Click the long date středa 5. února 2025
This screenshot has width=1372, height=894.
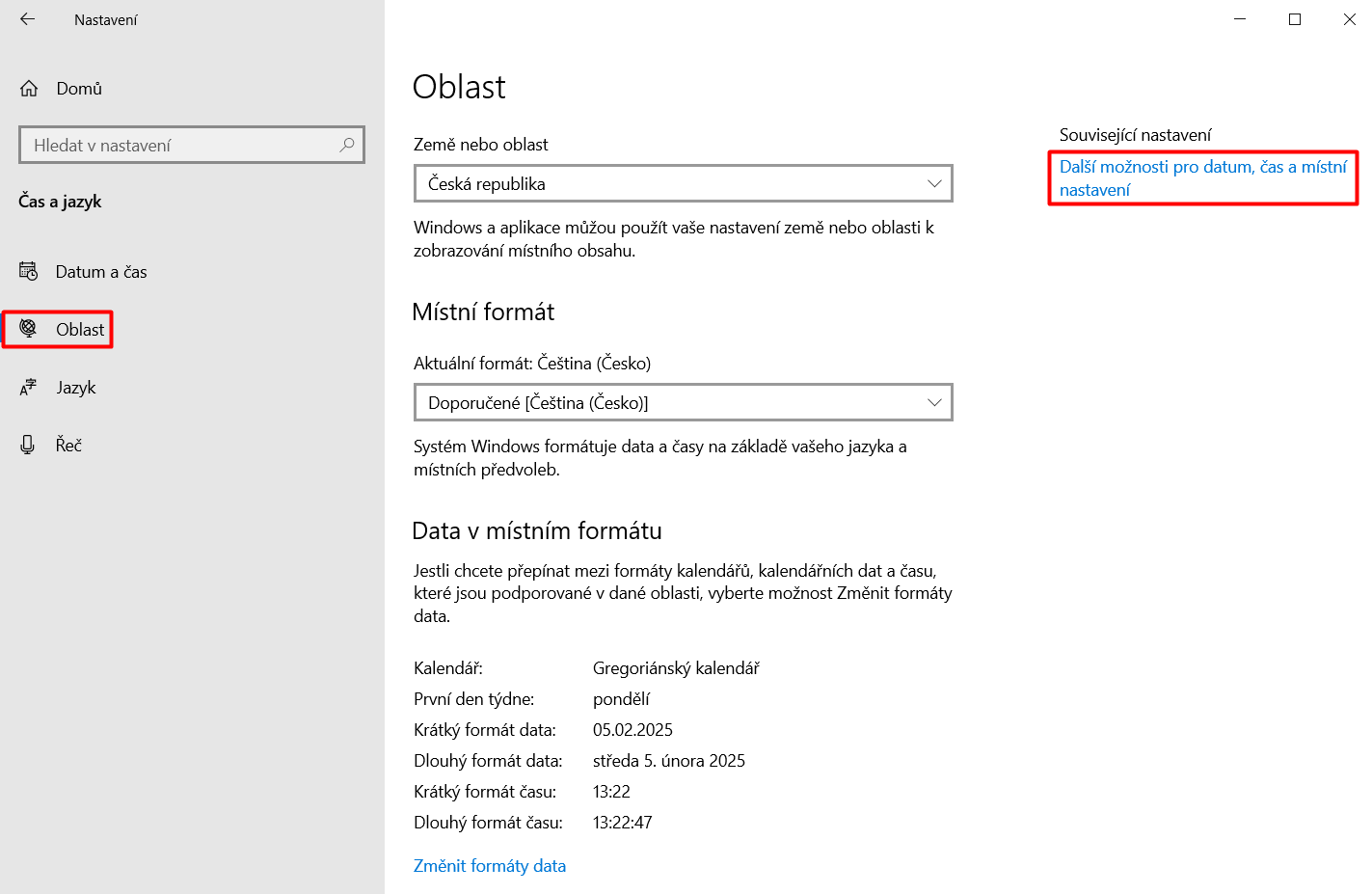point(669,761)
